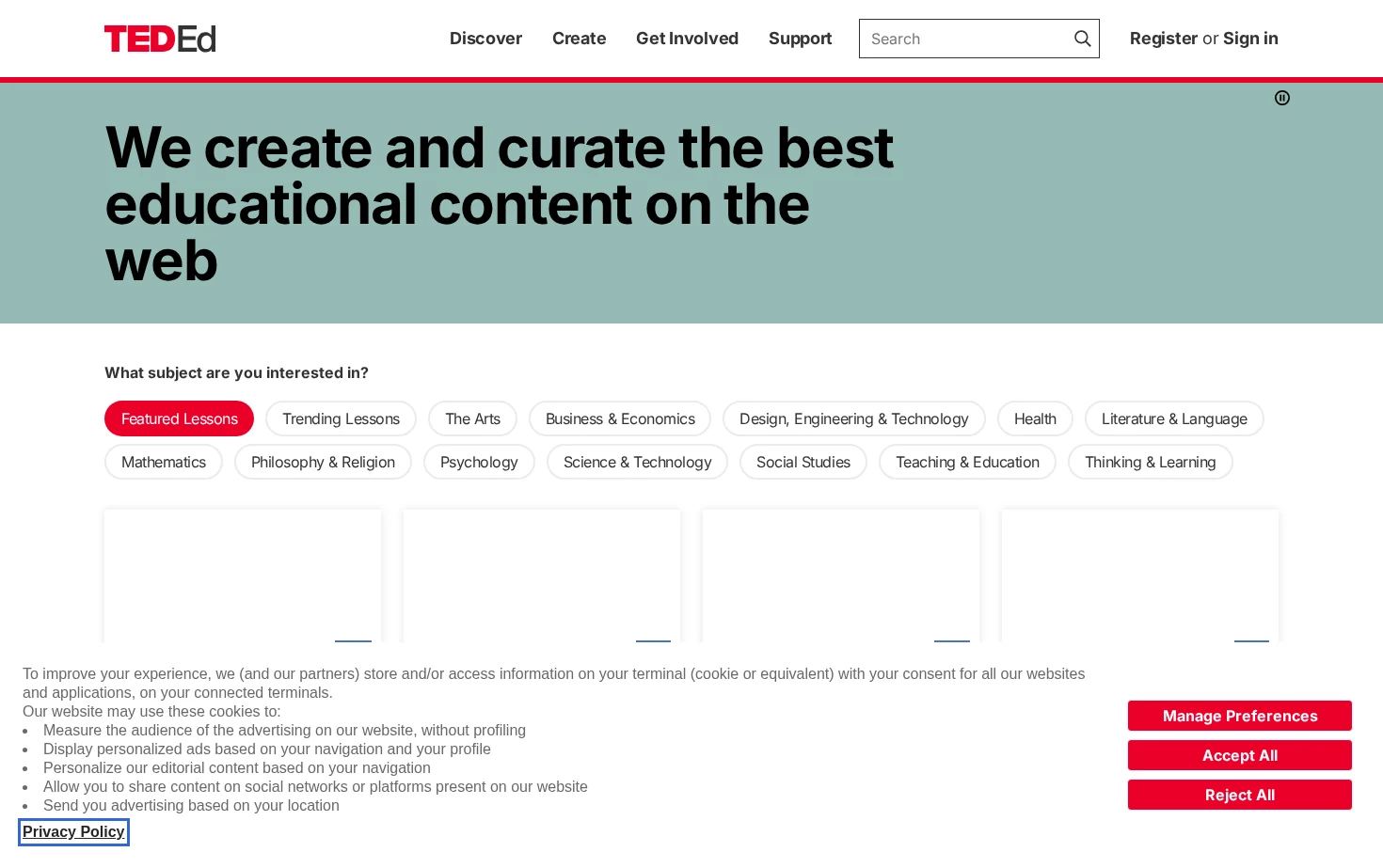Open the Support menu
Viewport: 1383px width, 868px height.
[x=800, y=39]
